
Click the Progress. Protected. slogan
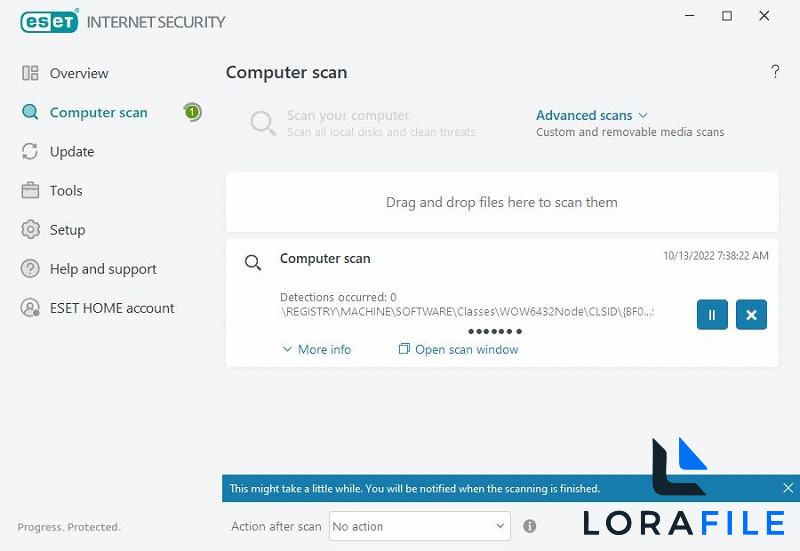(69, 527)
